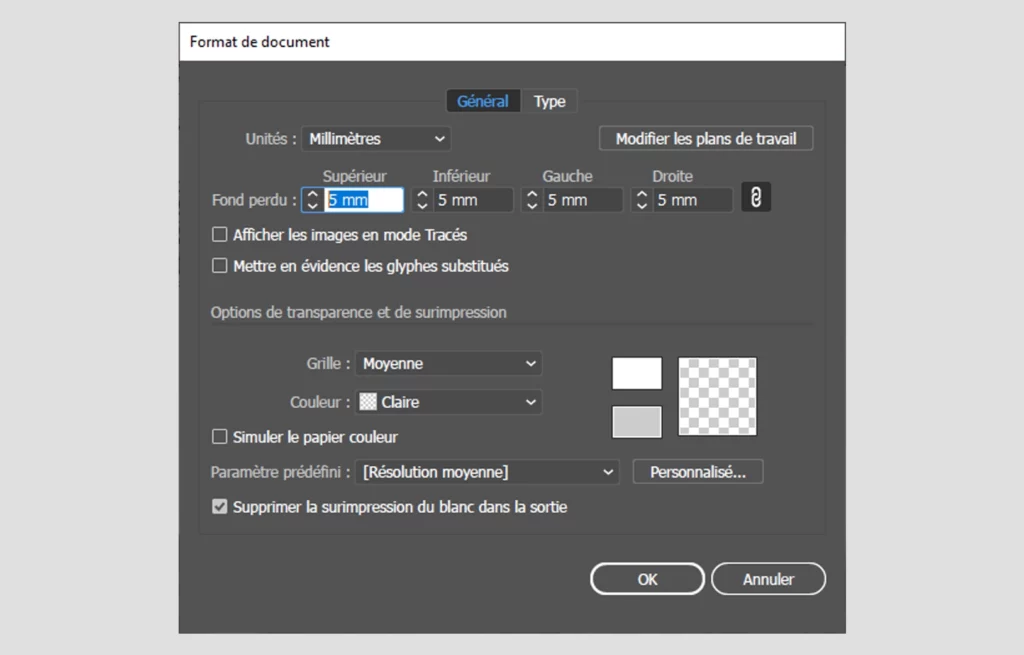Open the Grille dropdown set to Moyenne

(x=449, y=364)
